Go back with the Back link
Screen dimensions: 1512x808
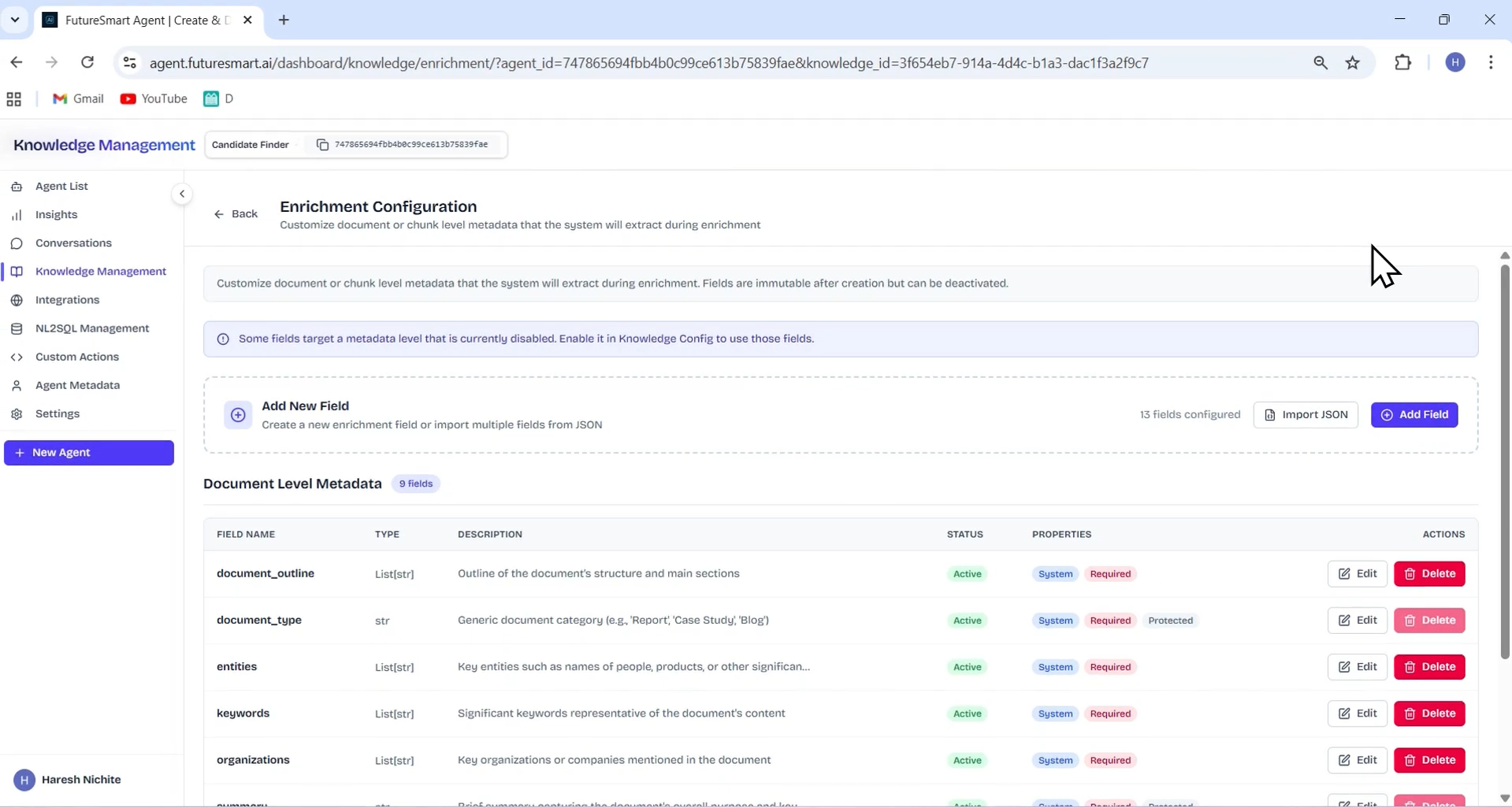pos(236,214)
